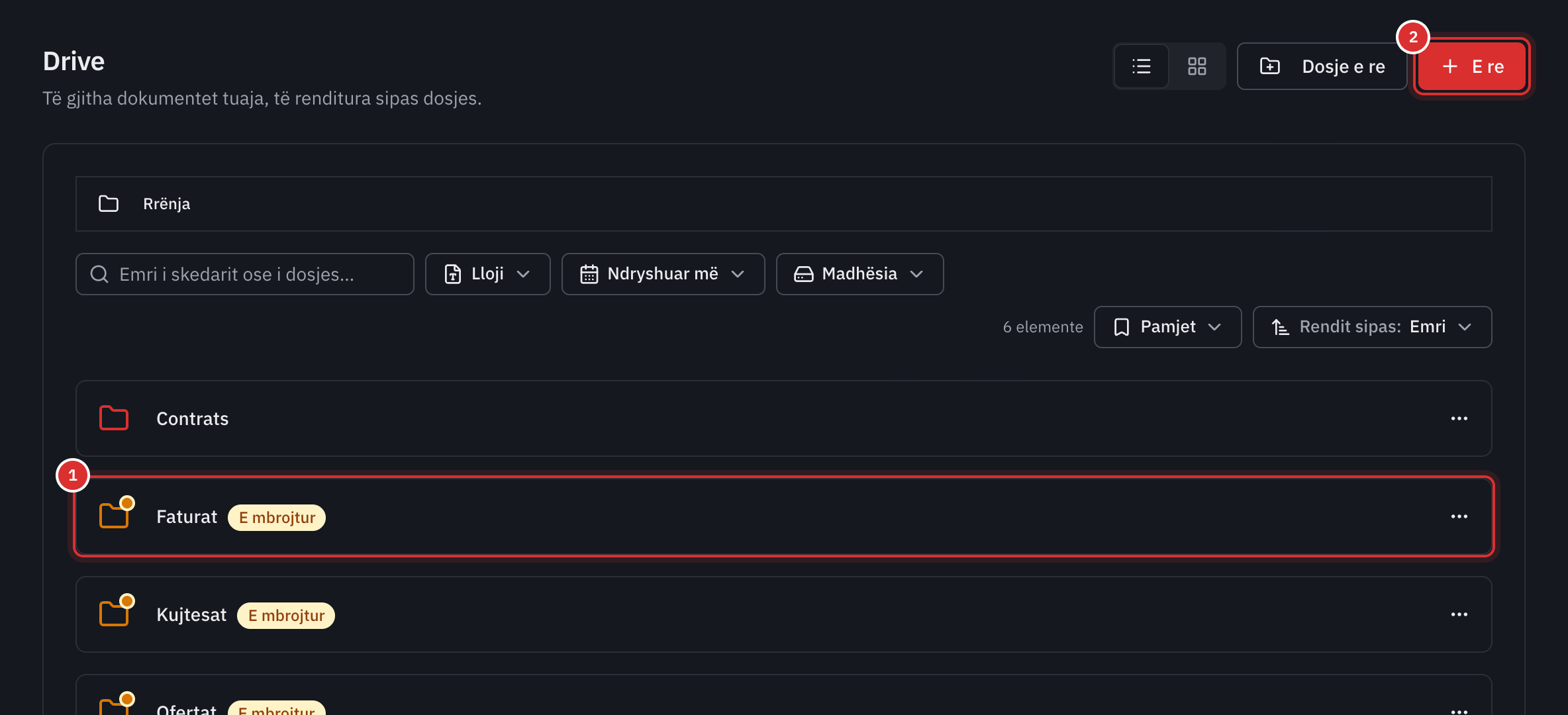This screenshot has width=1568, height=715.
Task: Expand the Ndryshuar më date filter
Action: pos(663,274)
